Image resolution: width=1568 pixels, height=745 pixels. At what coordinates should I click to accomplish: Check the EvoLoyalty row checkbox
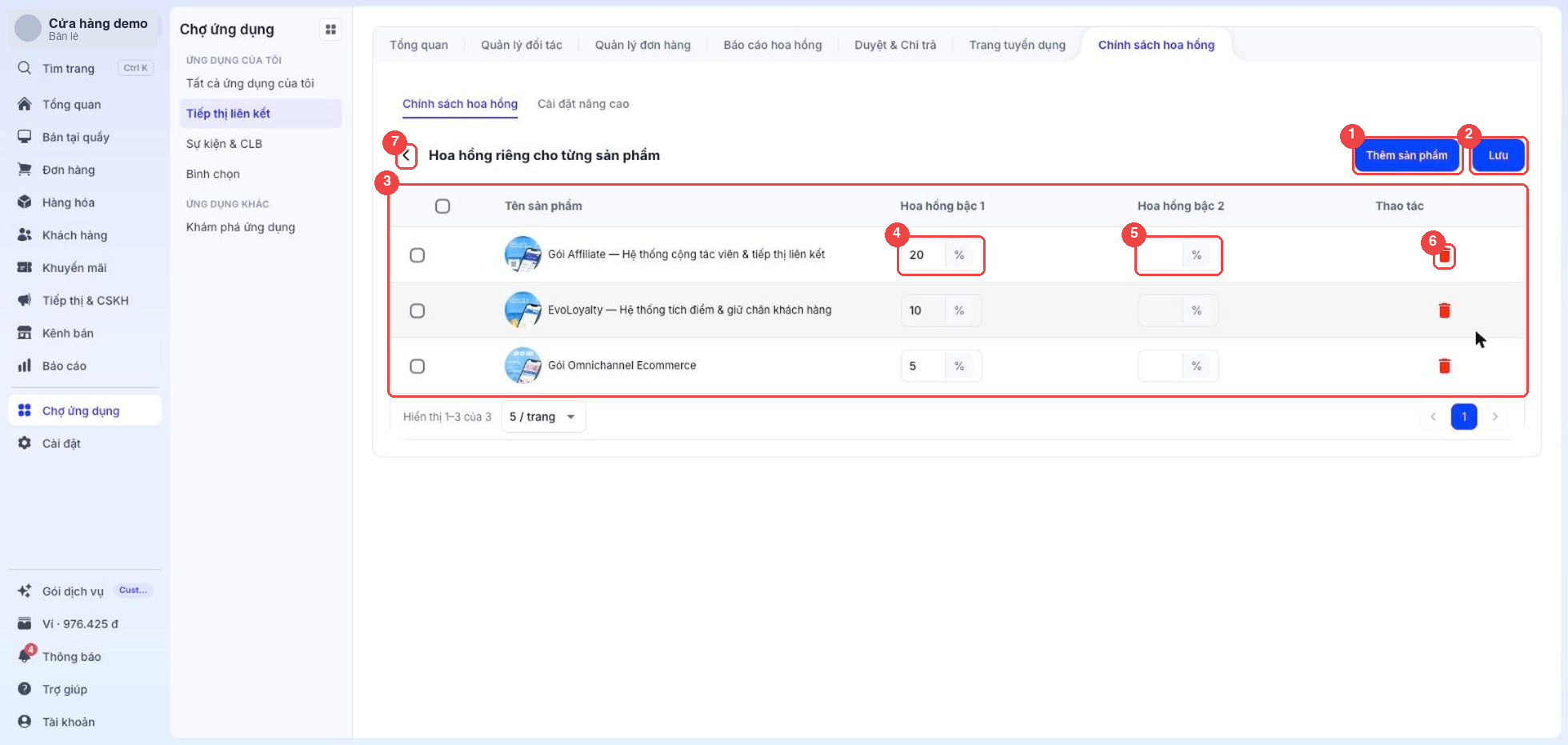417,310
